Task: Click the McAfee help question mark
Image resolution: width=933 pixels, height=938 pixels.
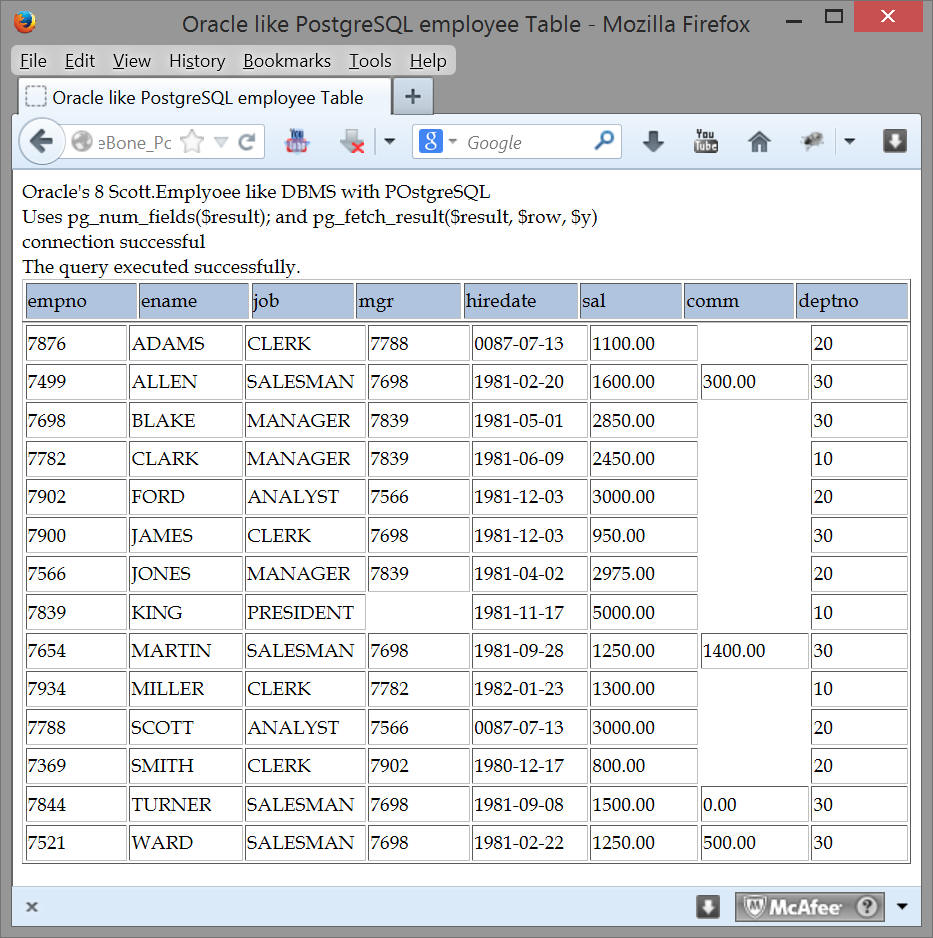Action: coord(867,907)
